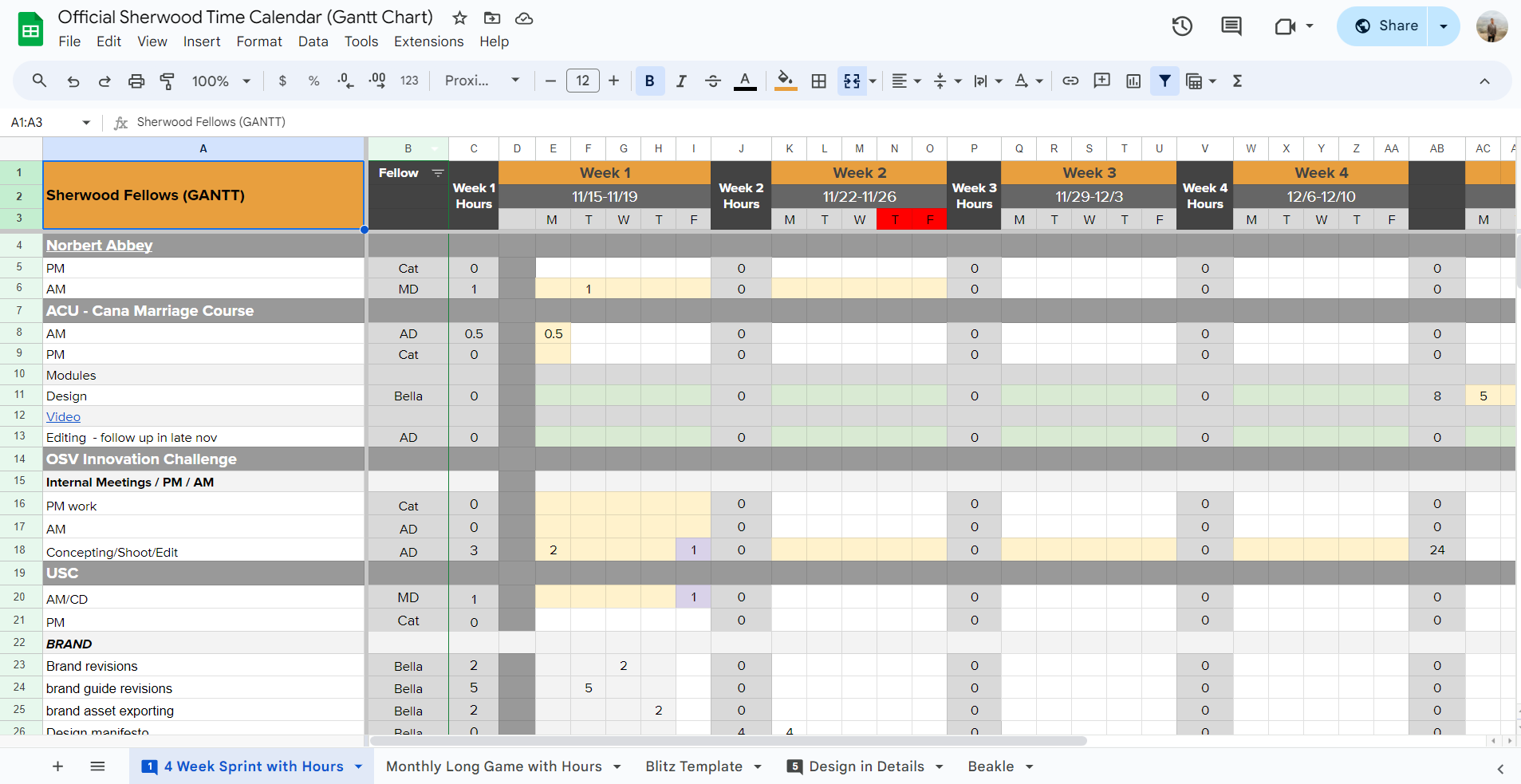The image size is (1521, 784).
Task: Open zoom level dropdown
Action: click(221, 81)
